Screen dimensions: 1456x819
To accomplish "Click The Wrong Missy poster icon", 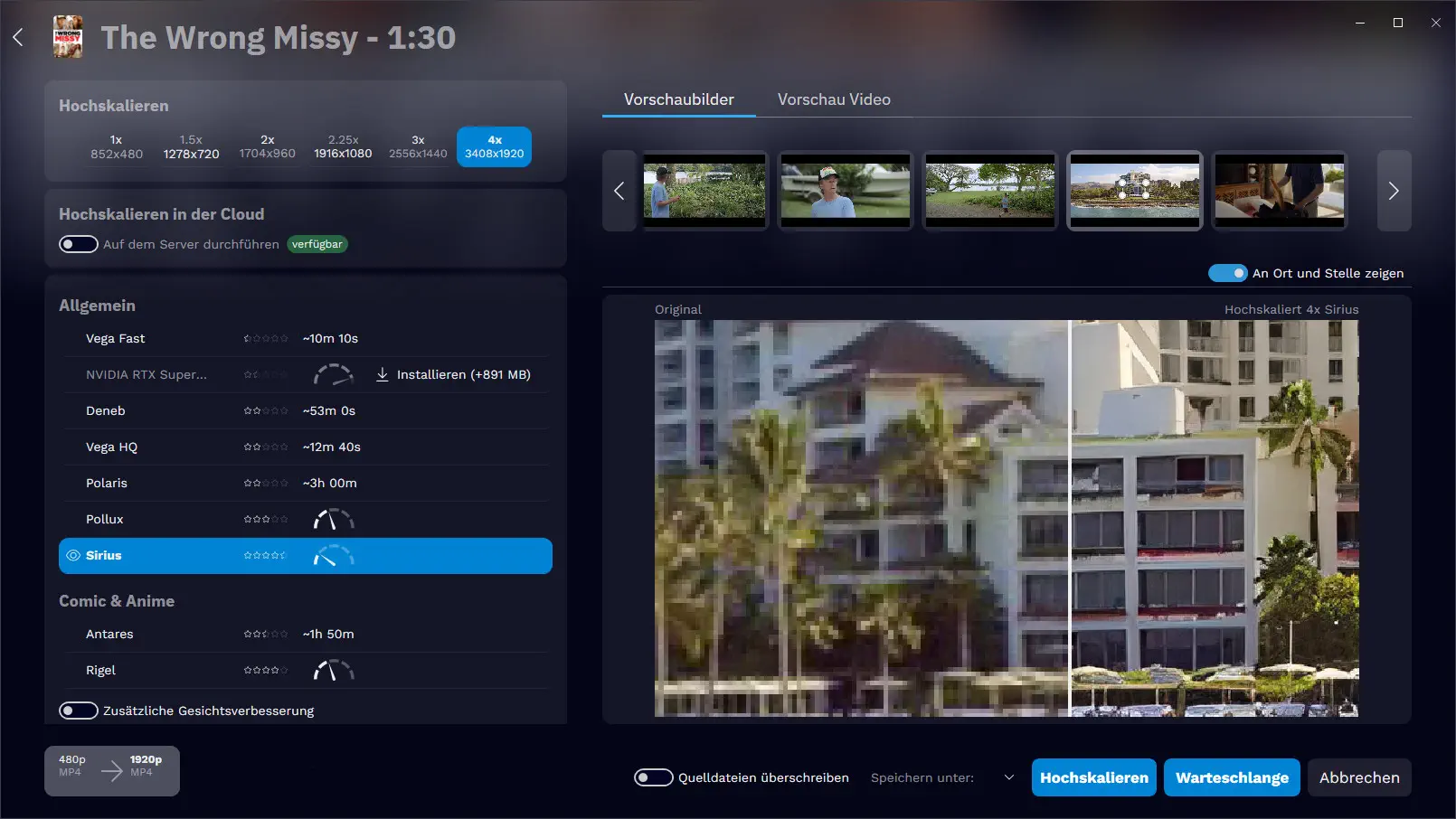I will (68, 37).
